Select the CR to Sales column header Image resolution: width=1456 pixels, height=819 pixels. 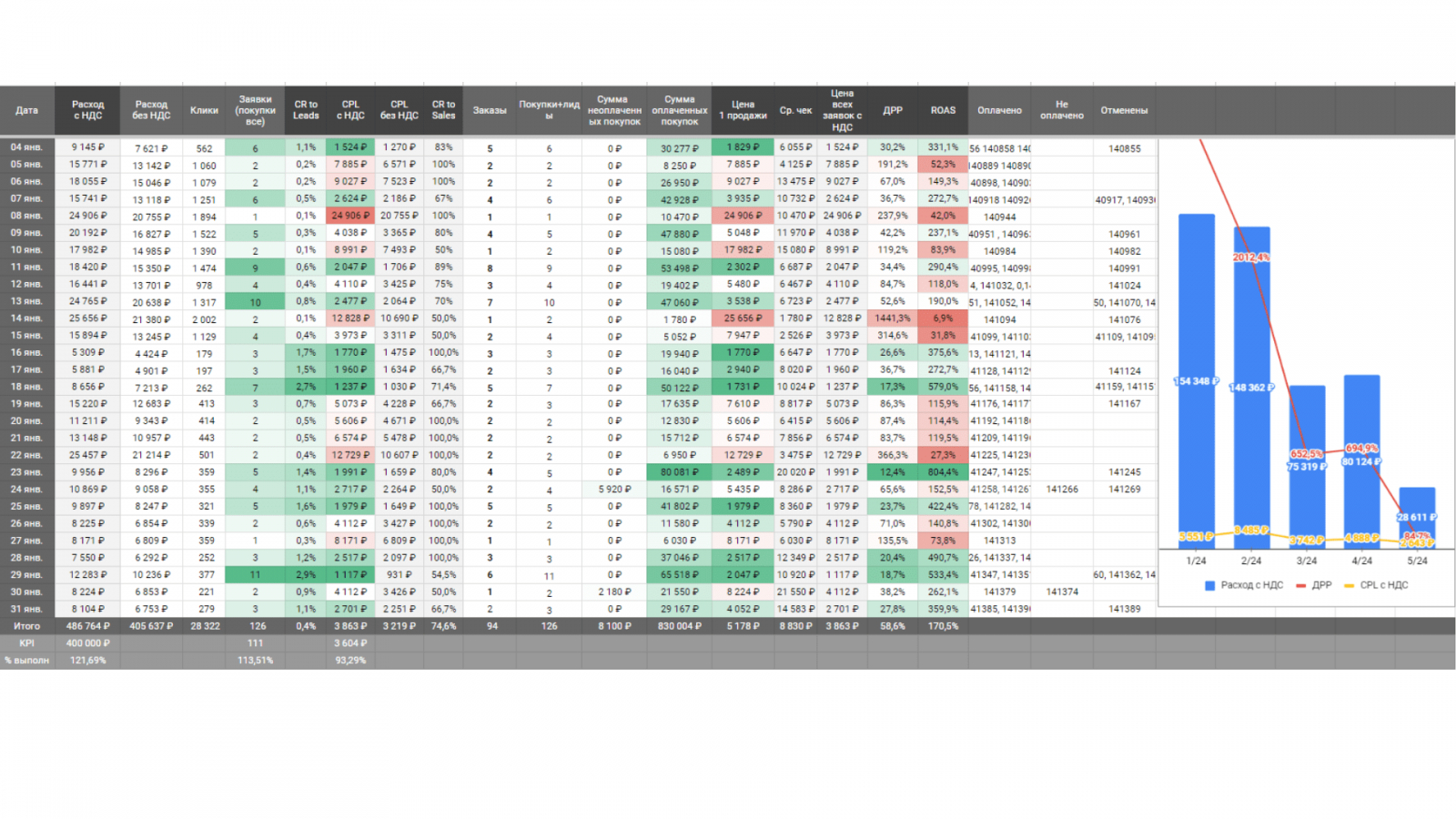pos(443,111)
